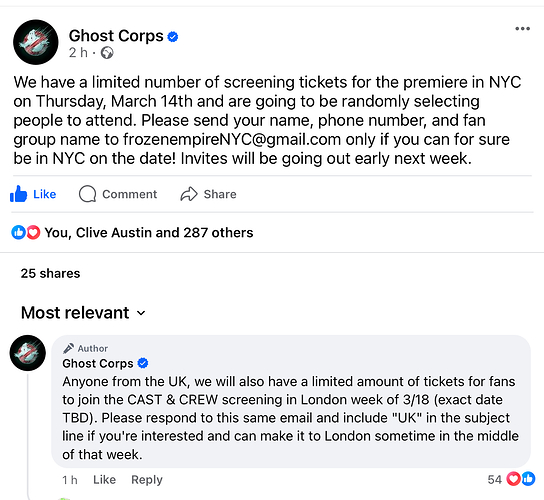Click the Ghost Corps profile picture on post
Image resolution: width=544 pixels, height=500 pixels.
click(36, 42)
